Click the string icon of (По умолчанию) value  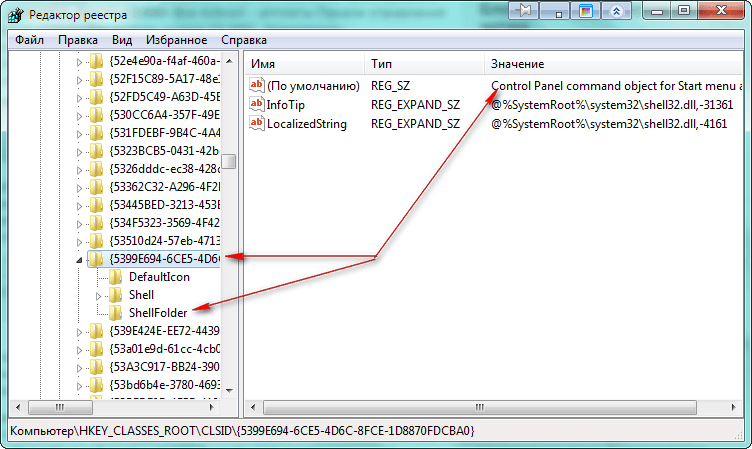[257, 85]
